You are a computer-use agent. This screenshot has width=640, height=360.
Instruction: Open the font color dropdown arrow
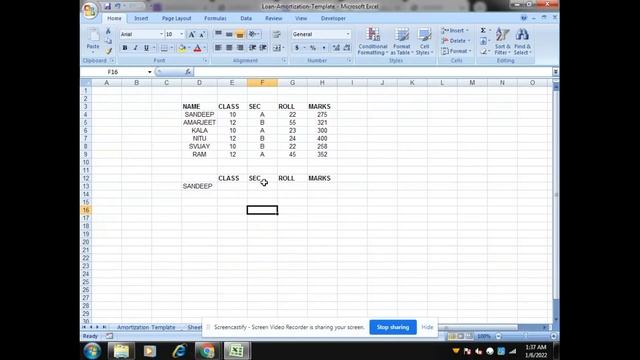coord(205,48)
